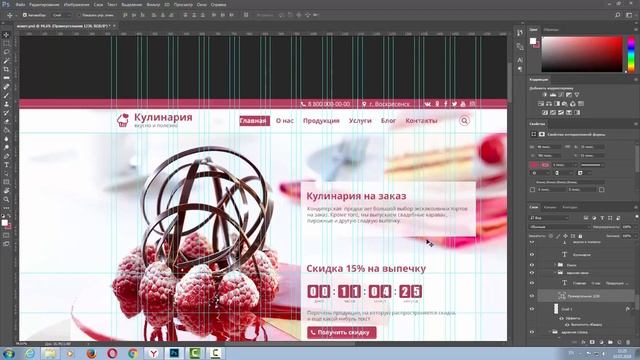The height and width of the screenshot is (360, 640).
Task: Open the Окно menu
Action: pyautogui.click(x=202, y=5)
